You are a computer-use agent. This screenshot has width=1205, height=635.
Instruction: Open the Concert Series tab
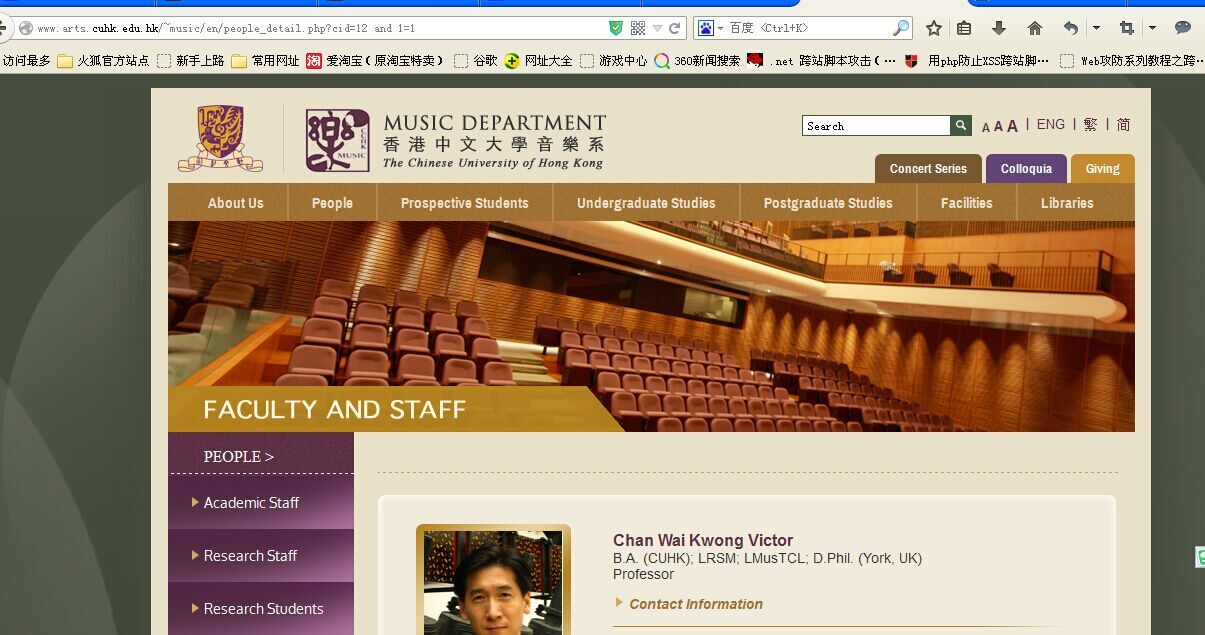click(928, 168)
